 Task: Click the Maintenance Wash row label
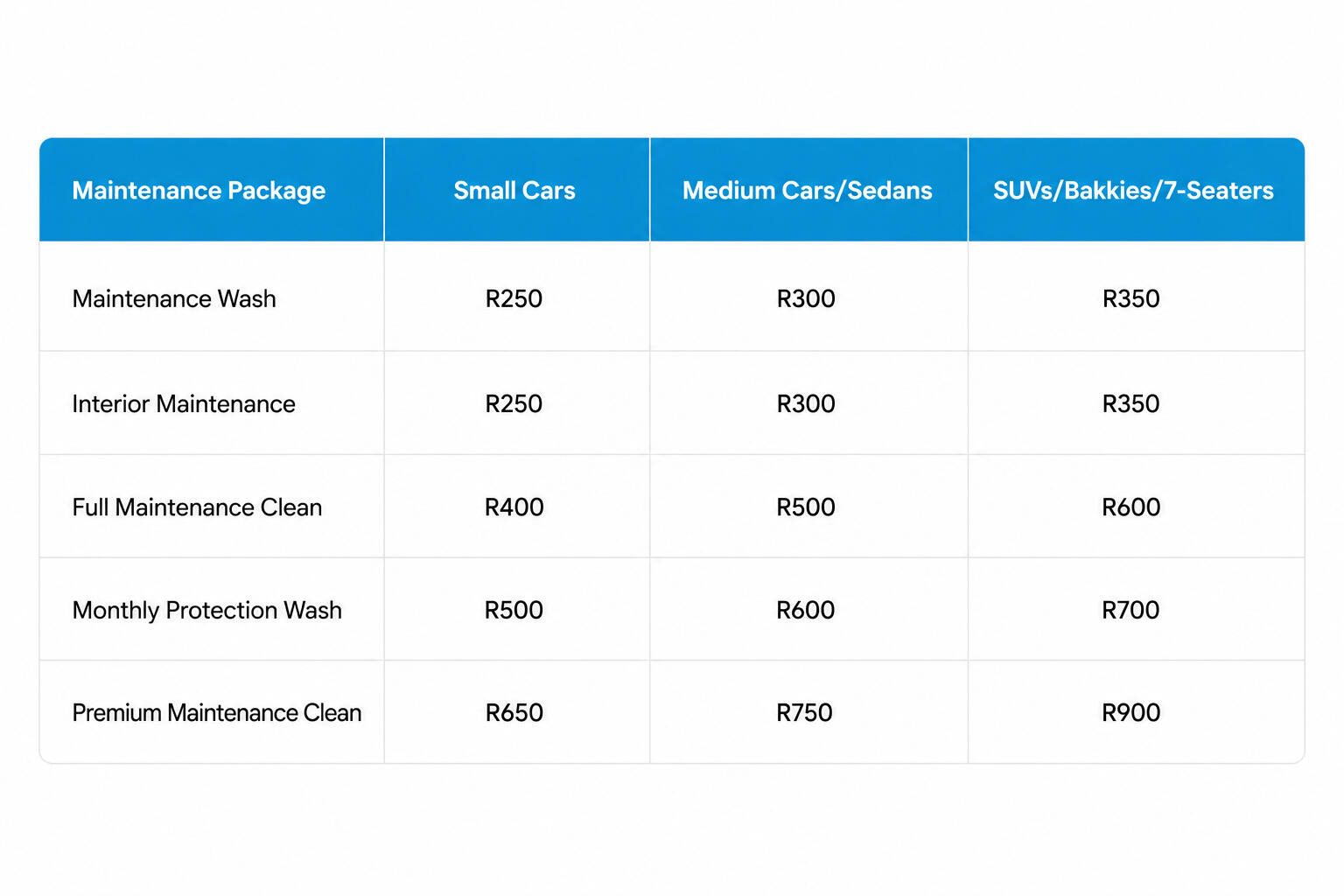coord(174,299)
